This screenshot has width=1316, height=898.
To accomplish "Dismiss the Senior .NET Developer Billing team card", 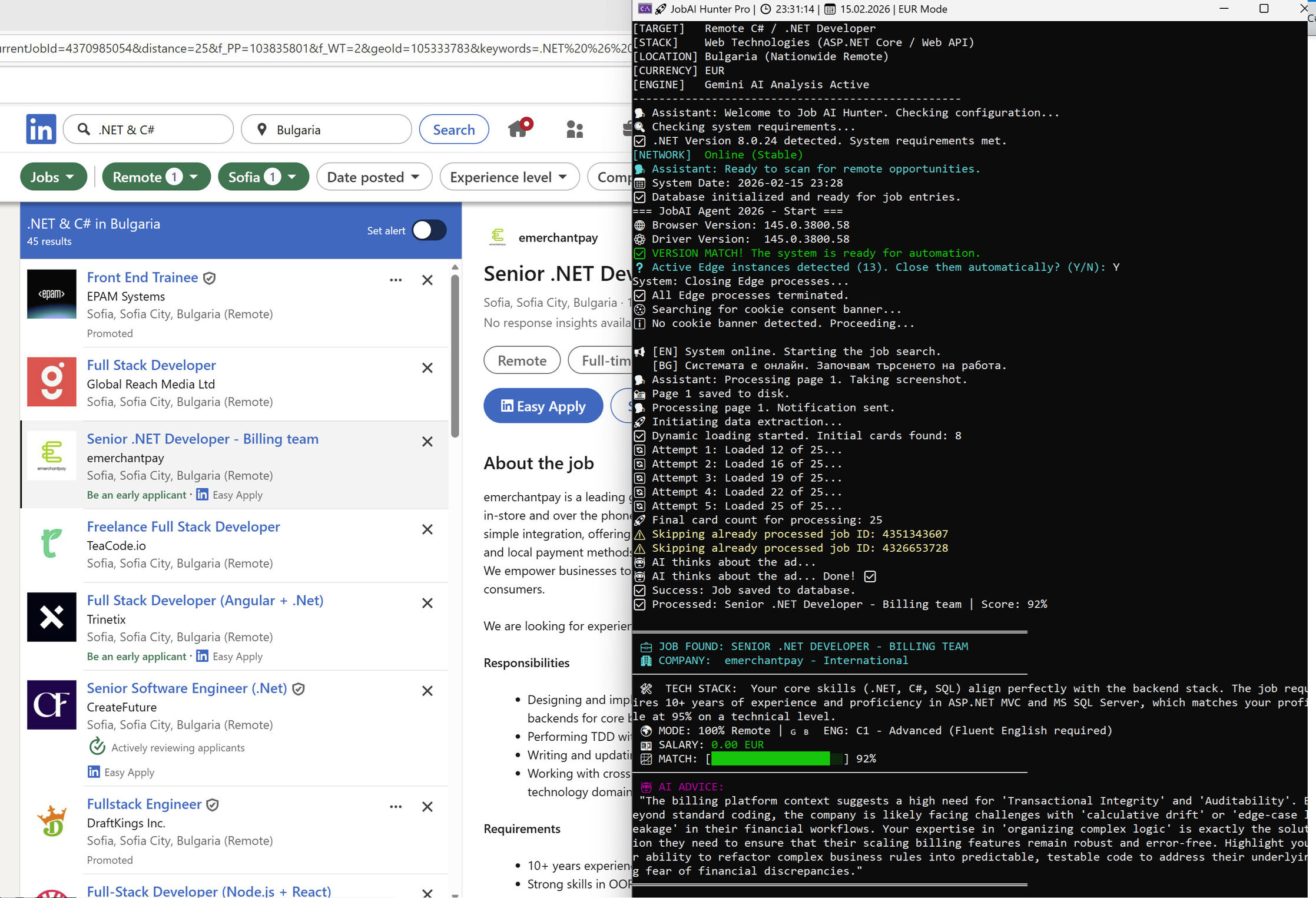I will pos(427,441).
